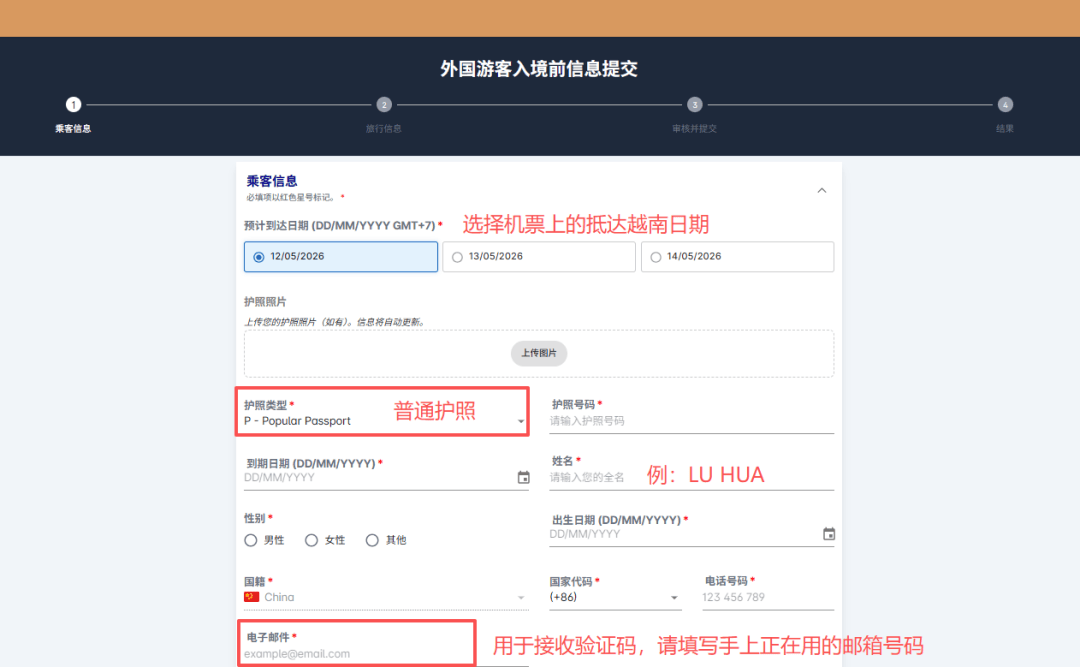This screenshot has height=667, width=1080.
Task: Click the 姓名 full name input field
Action: (691, 478)
